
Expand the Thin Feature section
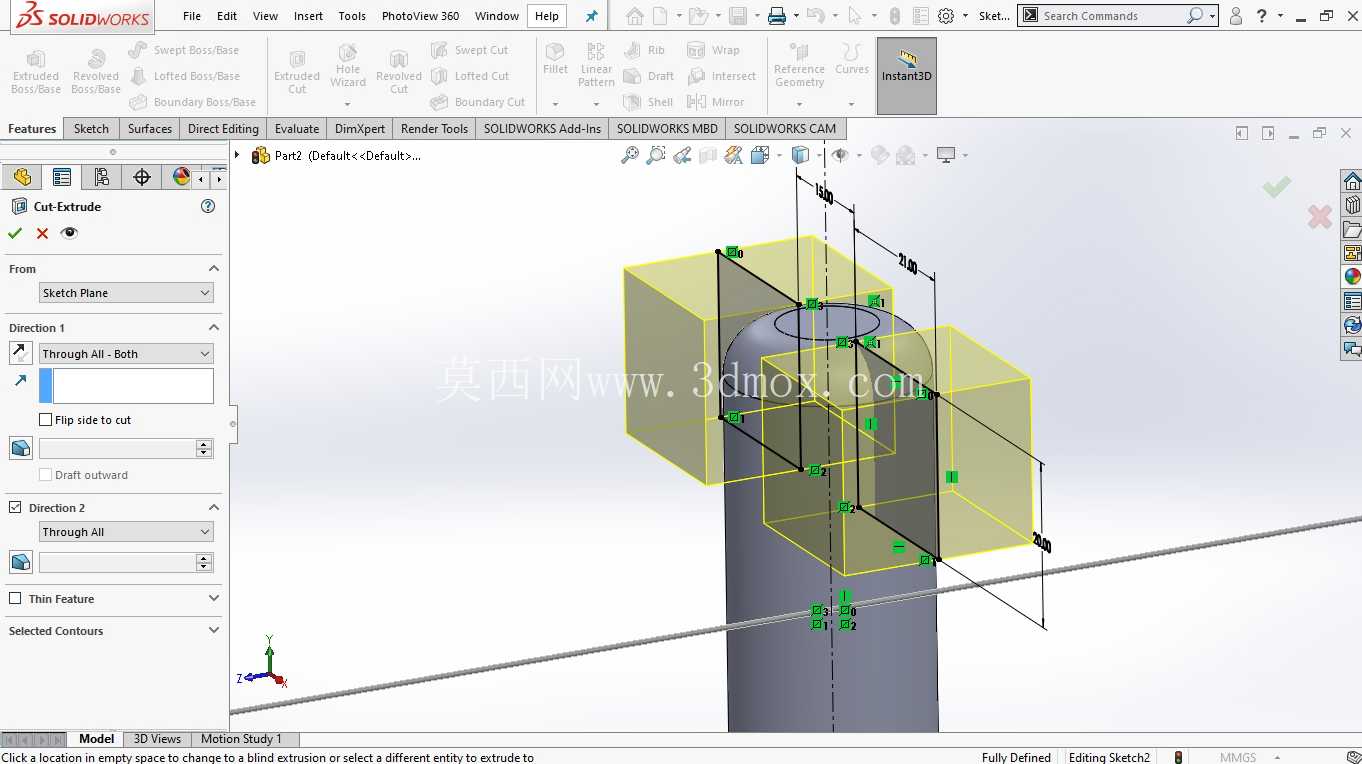[213, 598]
